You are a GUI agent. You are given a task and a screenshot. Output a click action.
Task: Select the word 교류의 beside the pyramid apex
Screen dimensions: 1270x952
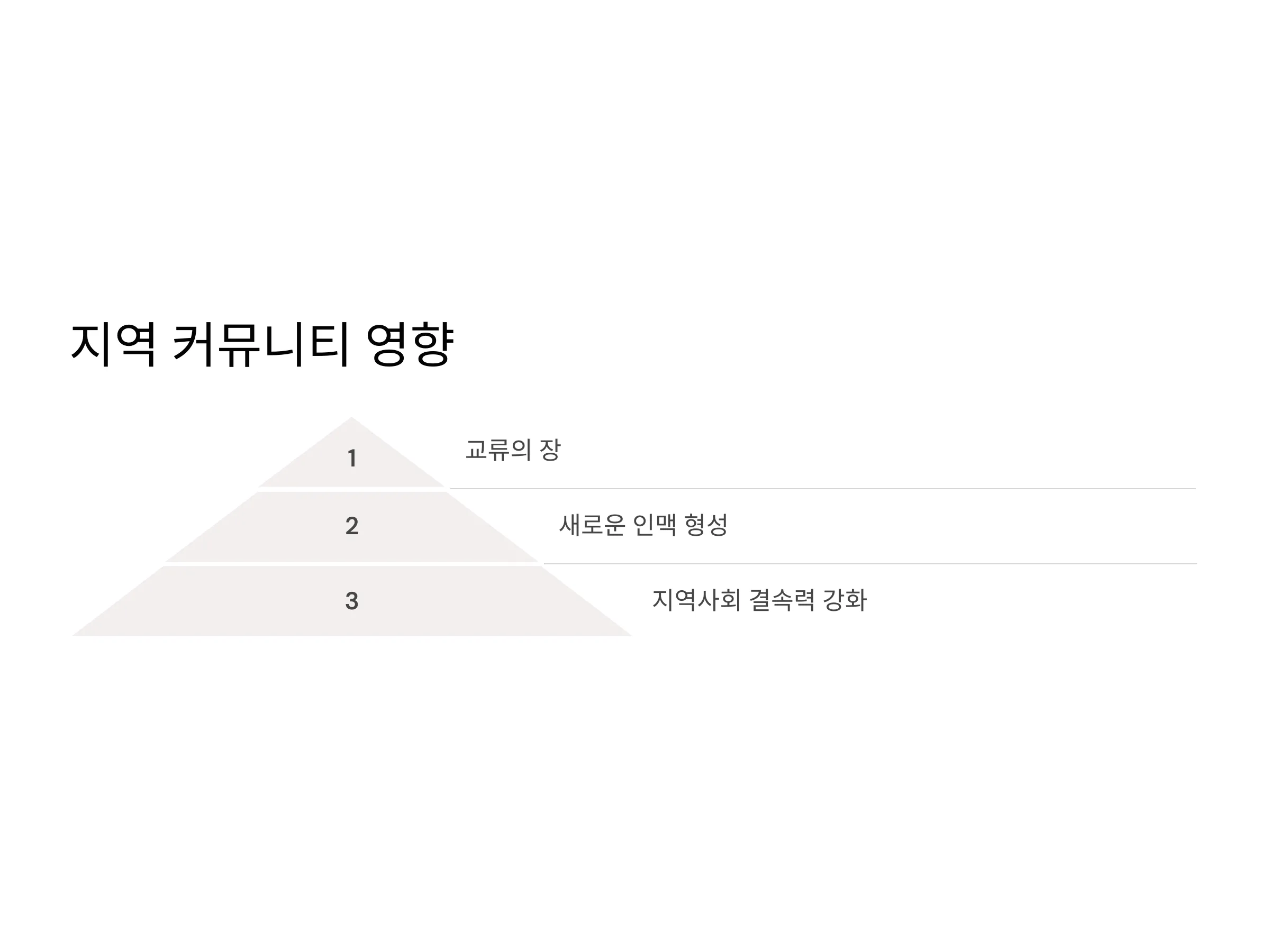pyautogui.click(x=498, y=450)
